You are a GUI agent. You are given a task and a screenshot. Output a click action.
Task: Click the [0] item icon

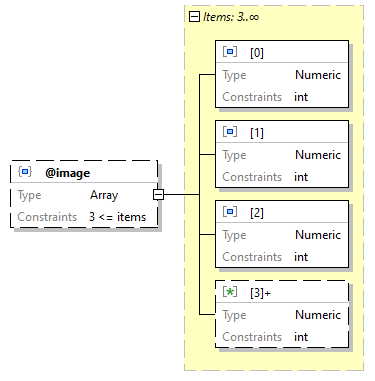230,52
